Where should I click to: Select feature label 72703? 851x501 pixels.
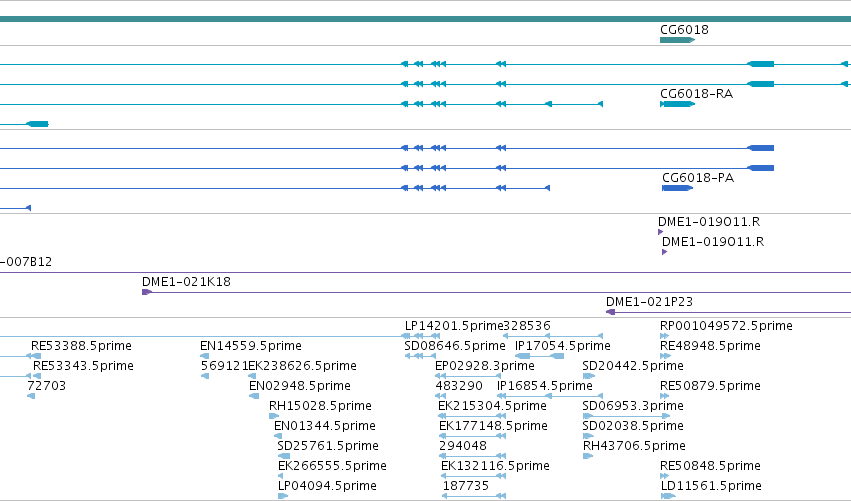point(47,386)
